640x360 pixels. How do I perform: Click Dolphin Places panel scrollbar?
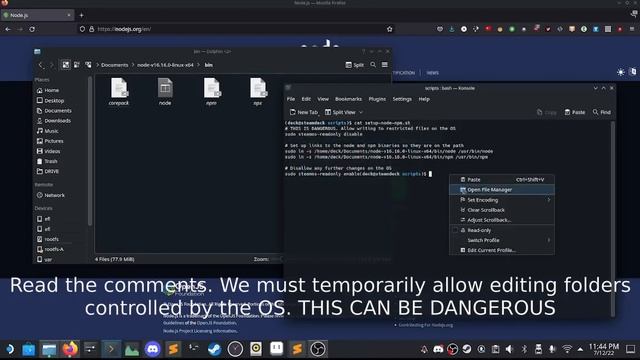click(90, 151)
